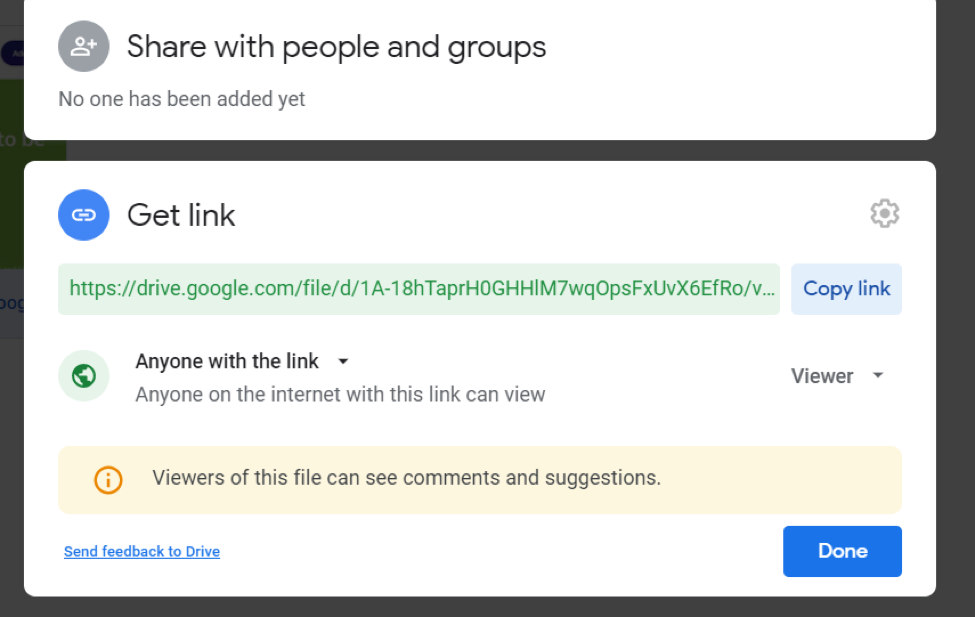The height and width of the screenshot is (617, 975).
Task: Select the green shareable Drive URL field
Action: [419, 289]
